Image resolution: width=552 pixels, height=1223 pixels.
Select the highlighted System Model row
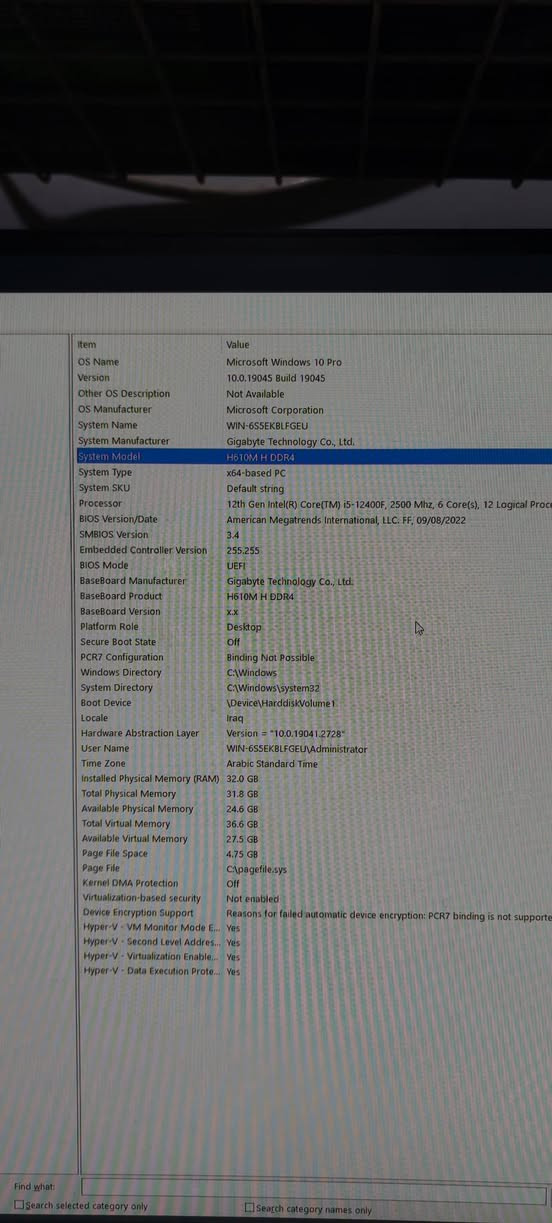[x=313, y=457]
